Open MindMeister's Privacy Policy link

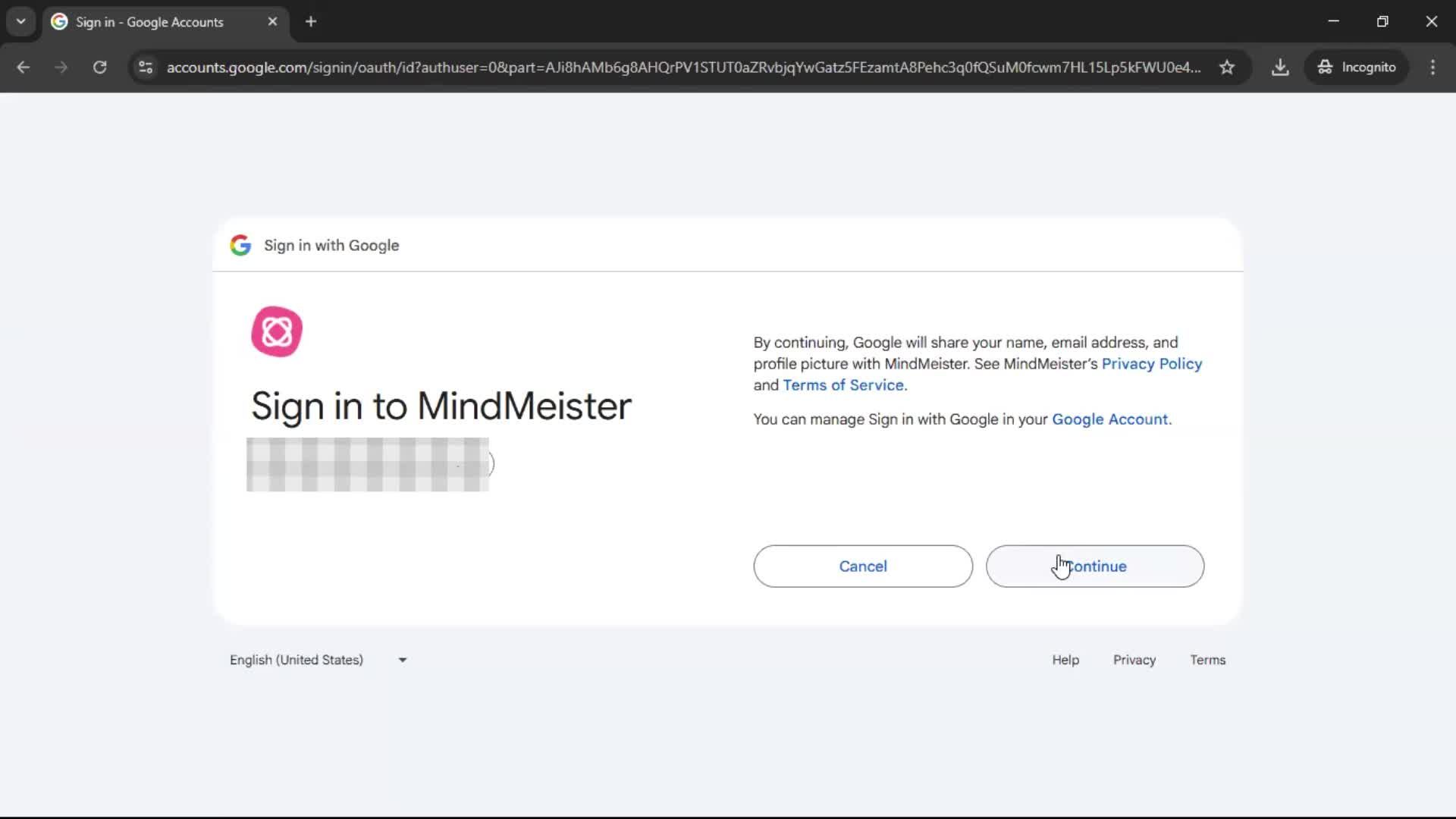pyautogui.click(x=1151, y=364)
